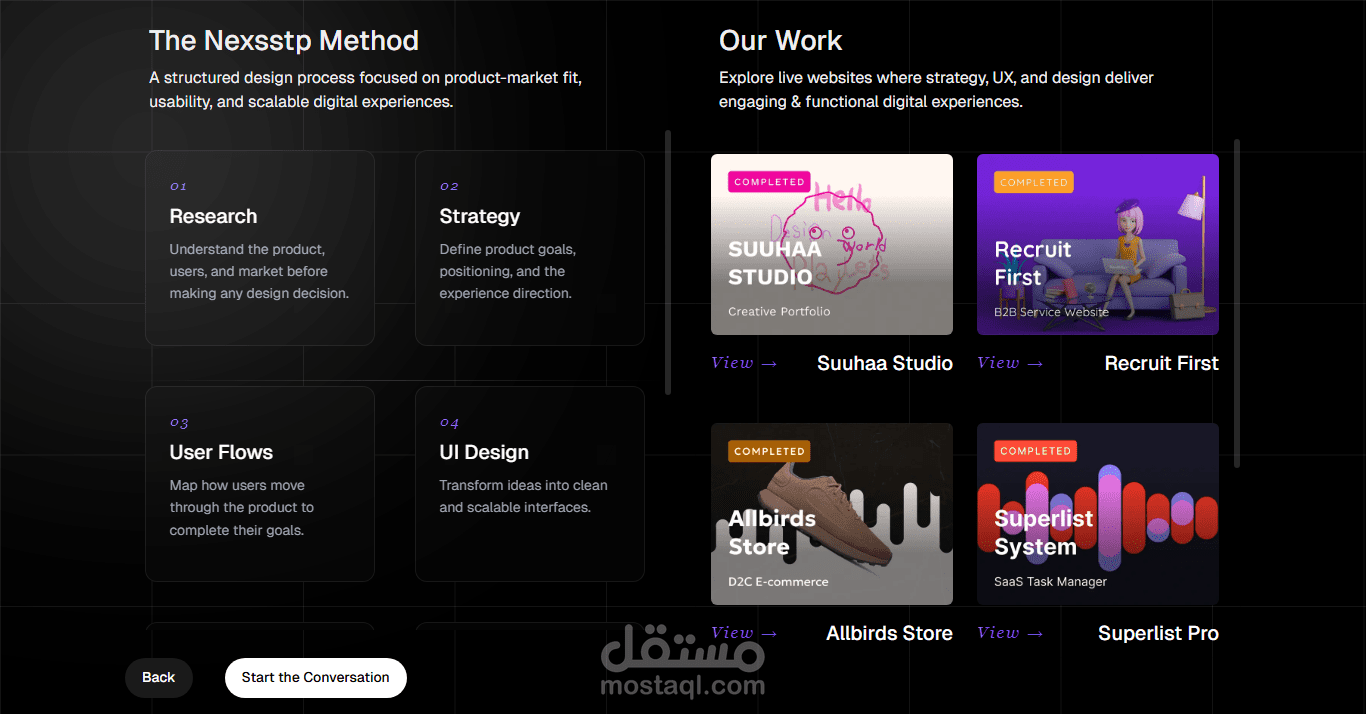
Task: Open the Recruit First project thumbnail
Action: [x=1098, y=244]
